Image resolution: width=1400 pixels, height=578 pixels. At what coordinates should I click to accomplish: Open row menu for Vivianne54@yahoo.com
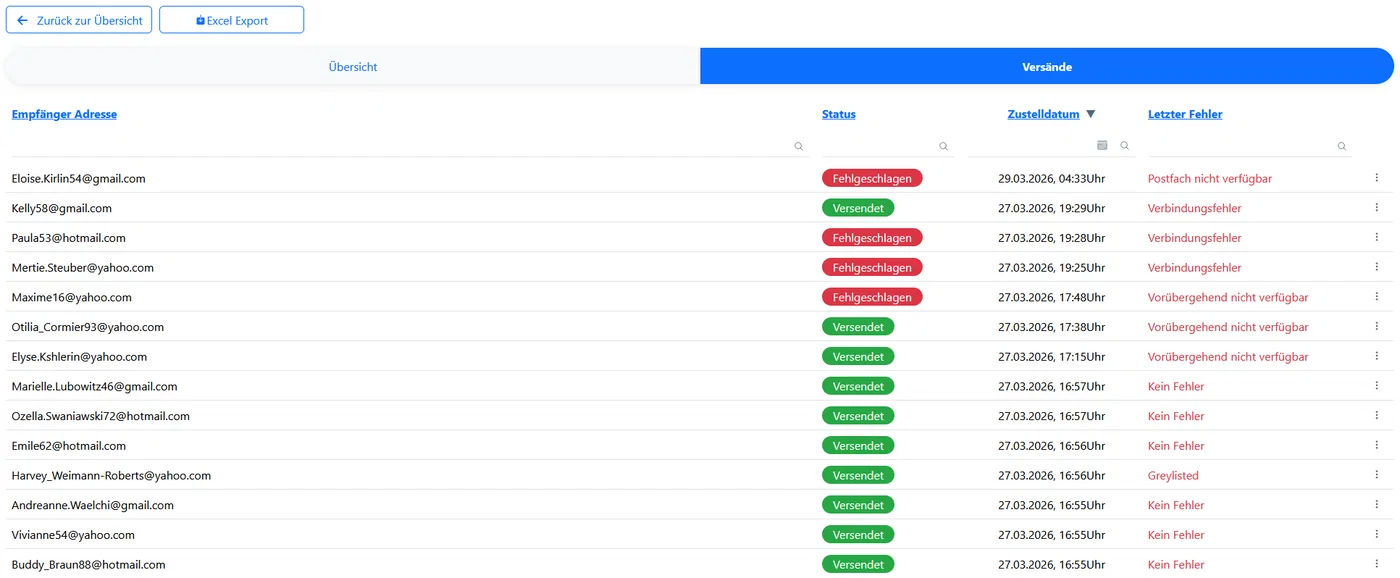1376,535
